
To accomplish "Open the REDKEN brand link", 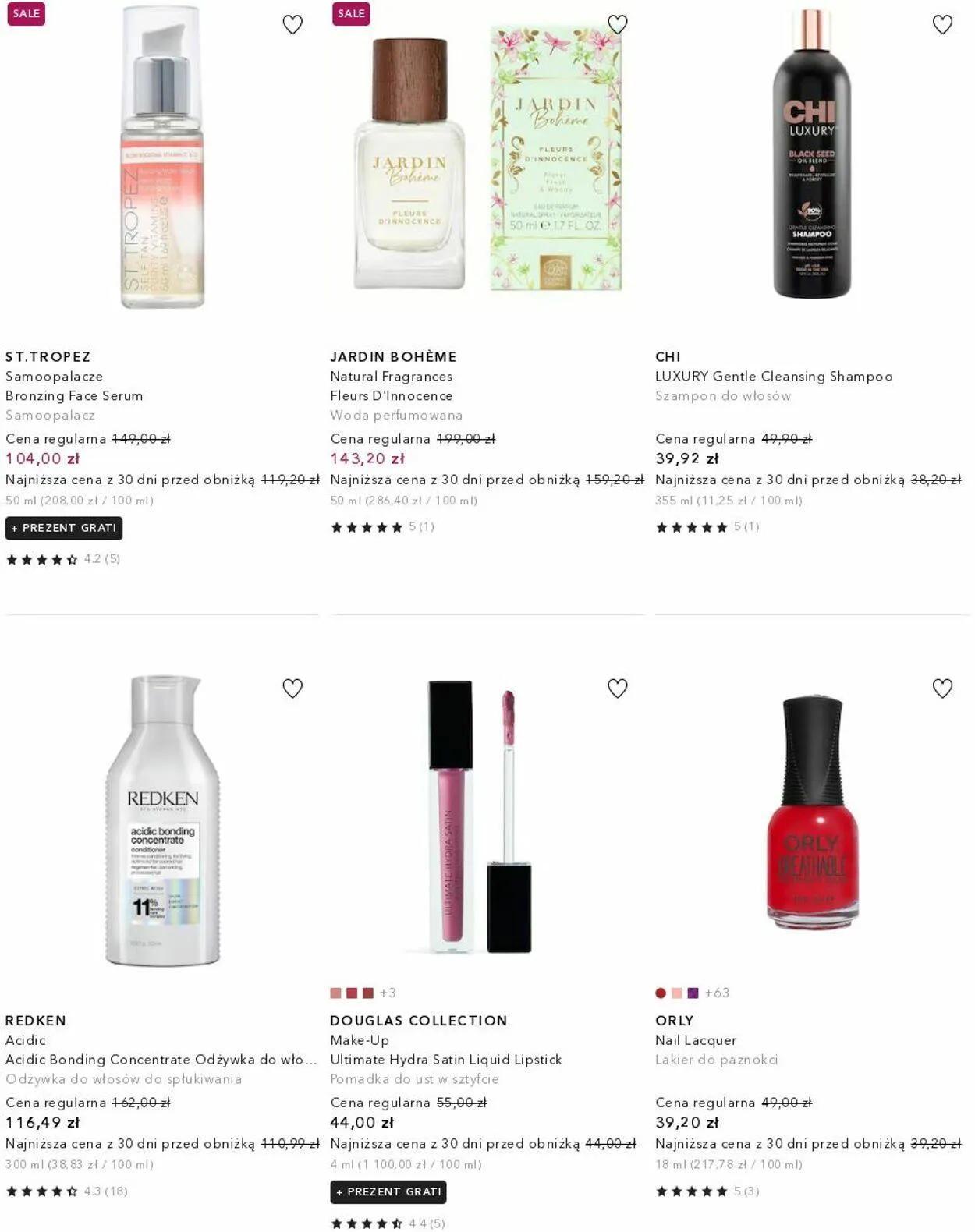I will 36,1020.
